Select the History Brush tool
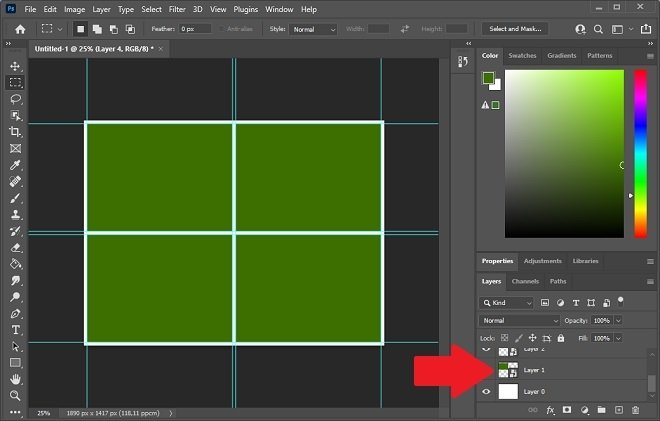 [x=15, y=231]
